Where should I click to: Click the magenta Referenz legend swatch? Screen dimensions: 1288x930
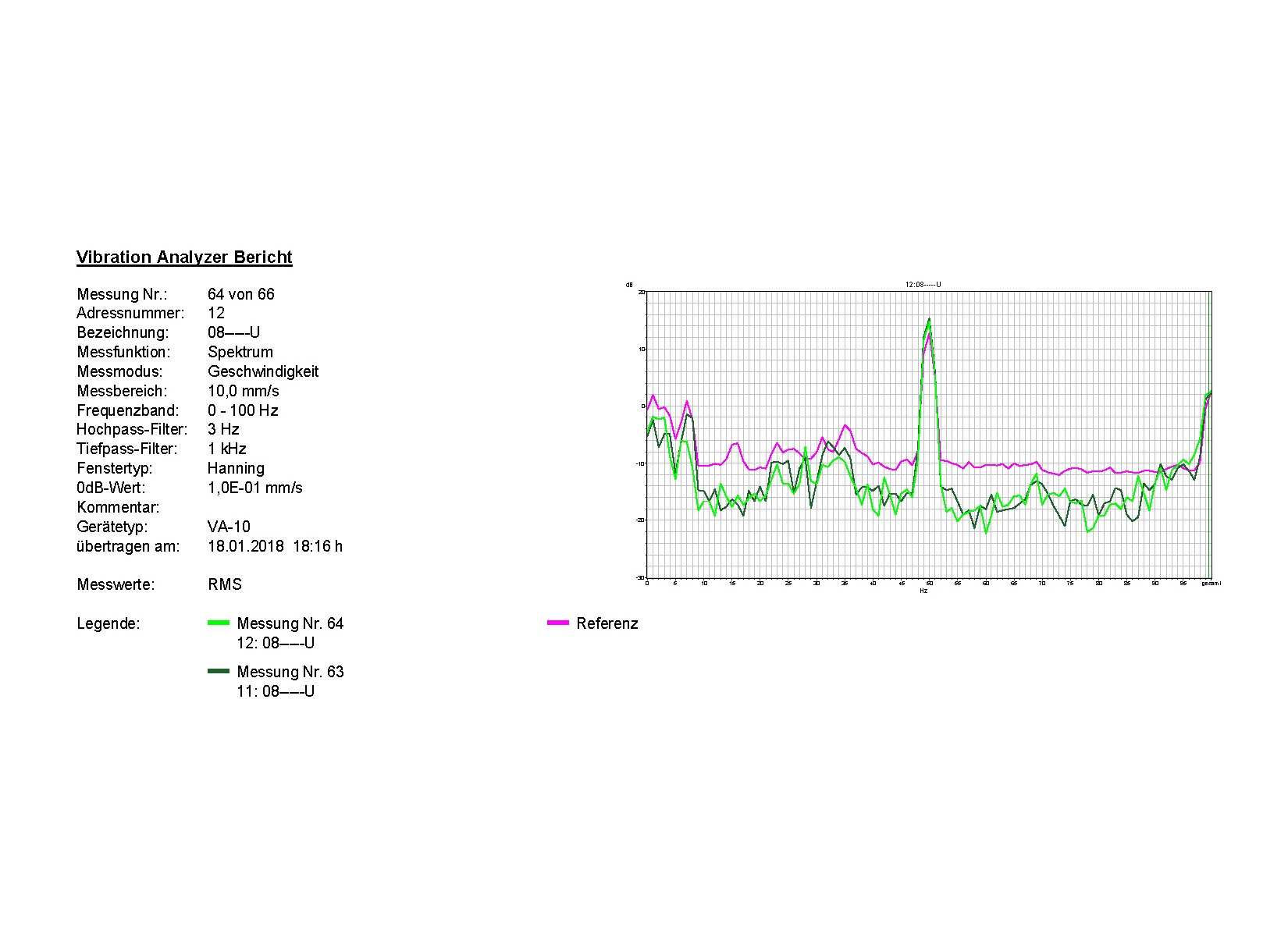click(558, 623)
